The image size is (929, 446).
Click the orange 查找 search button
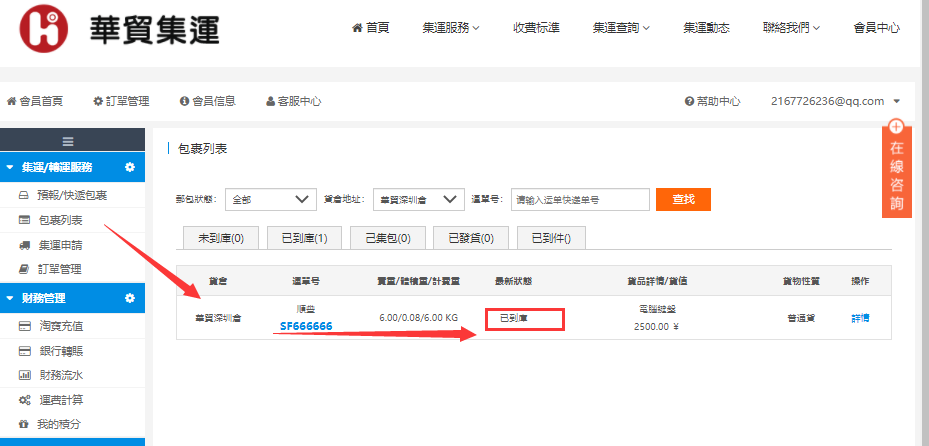pyautogui.click(x=683, y=199)
